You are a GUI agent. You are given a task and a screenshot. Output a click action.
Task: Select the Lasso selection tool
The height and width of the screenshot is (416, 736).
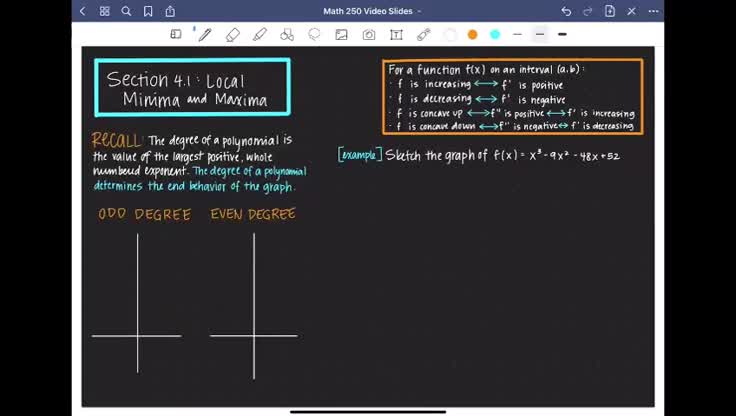(314, 34)
